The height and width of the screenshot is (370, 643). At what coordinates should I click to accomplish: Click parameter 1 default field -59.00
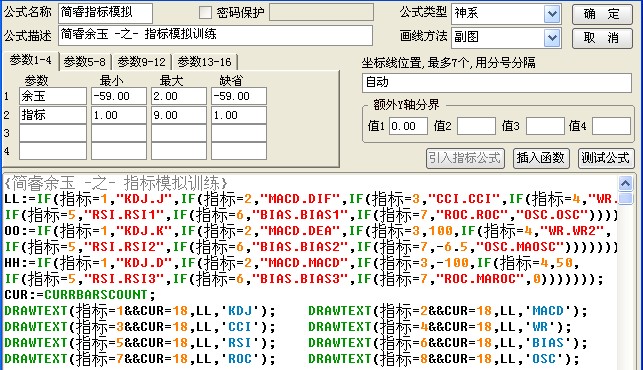coord(239,96)
